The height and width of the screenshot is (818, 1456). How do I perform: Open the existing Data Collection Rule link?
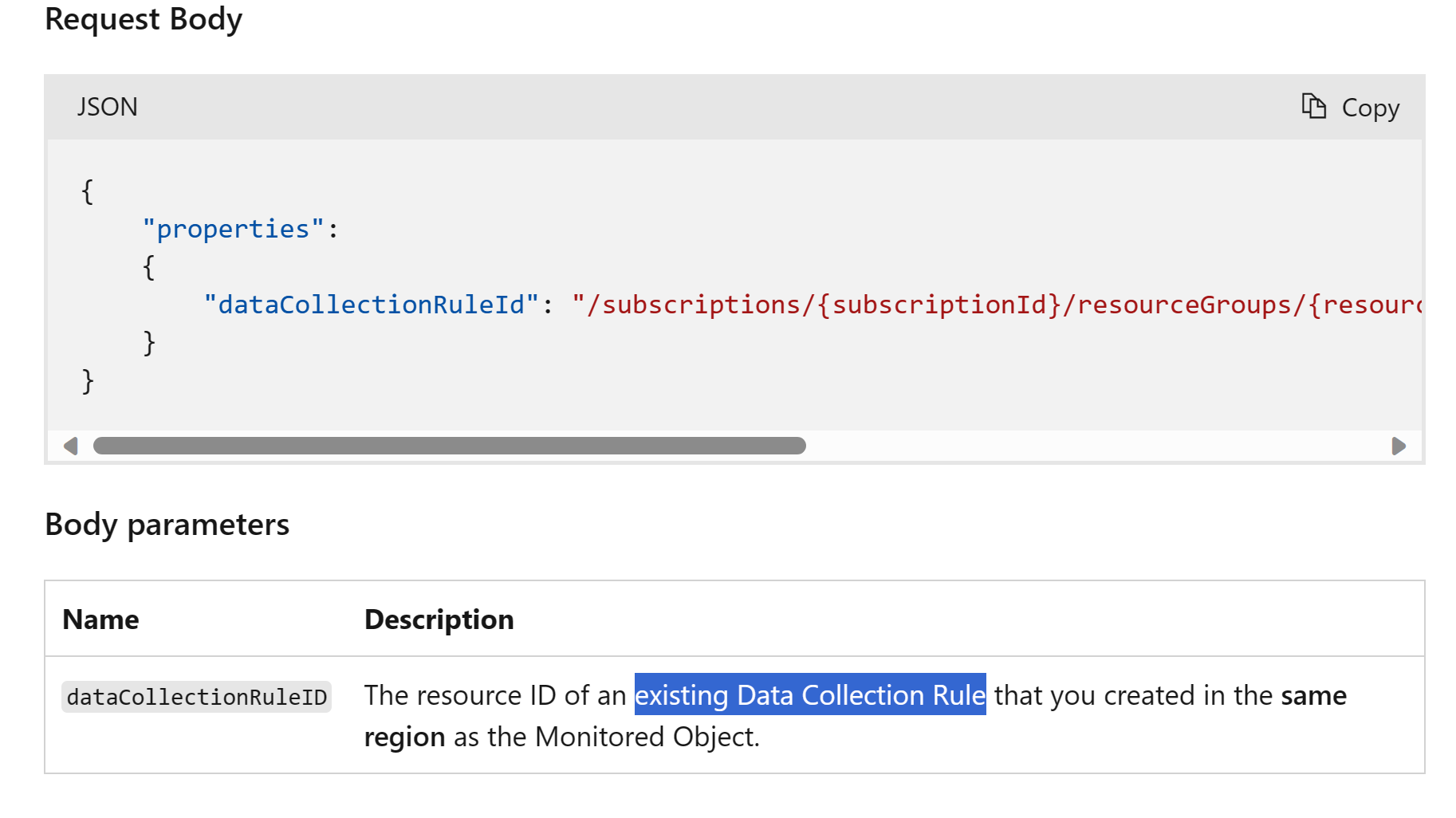click(809, 695)
